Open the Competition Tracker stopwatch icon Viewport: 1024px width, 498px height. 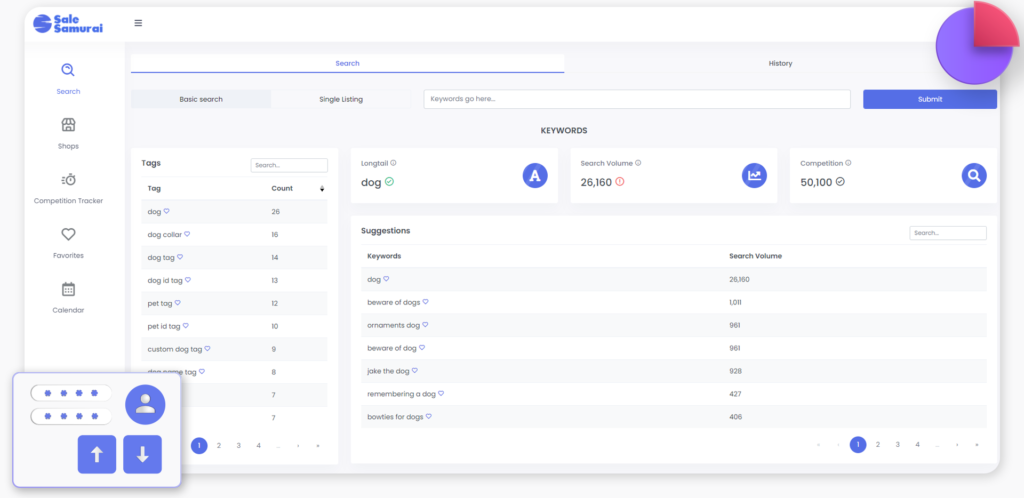click(x=68, y=180)
